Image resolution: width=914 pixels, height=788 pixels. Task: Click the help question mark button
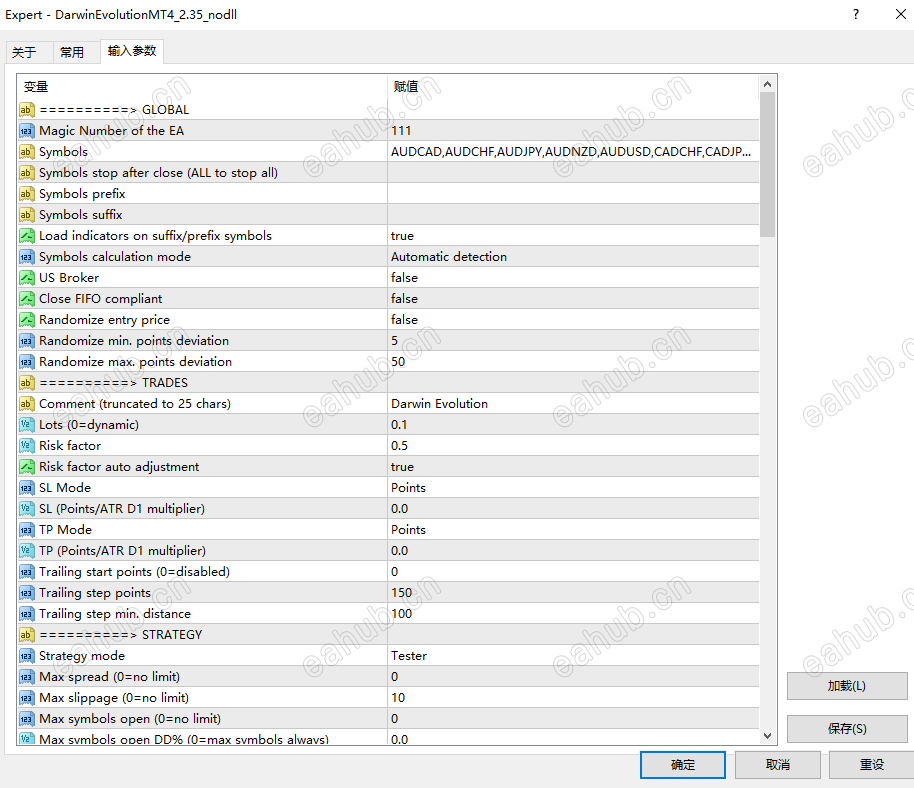856,15
